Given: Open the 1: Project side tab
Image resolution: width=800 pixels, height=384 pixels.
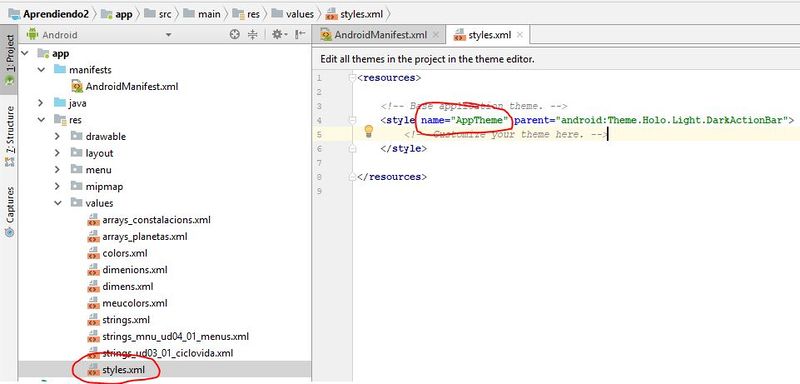Looking at the screenshot, I should click(9, 60).
